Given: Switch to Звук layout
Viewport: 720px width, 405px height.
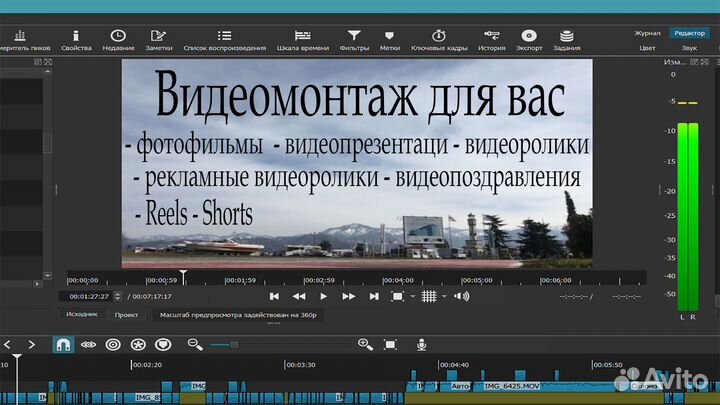Looking at the screenshot, I should pos(689,48).
